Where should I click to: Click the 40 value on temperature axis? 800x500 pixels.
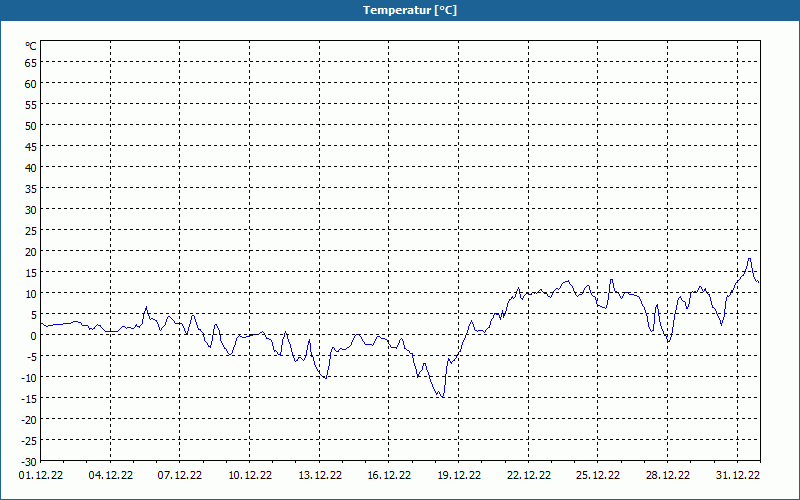click(31, 167)
